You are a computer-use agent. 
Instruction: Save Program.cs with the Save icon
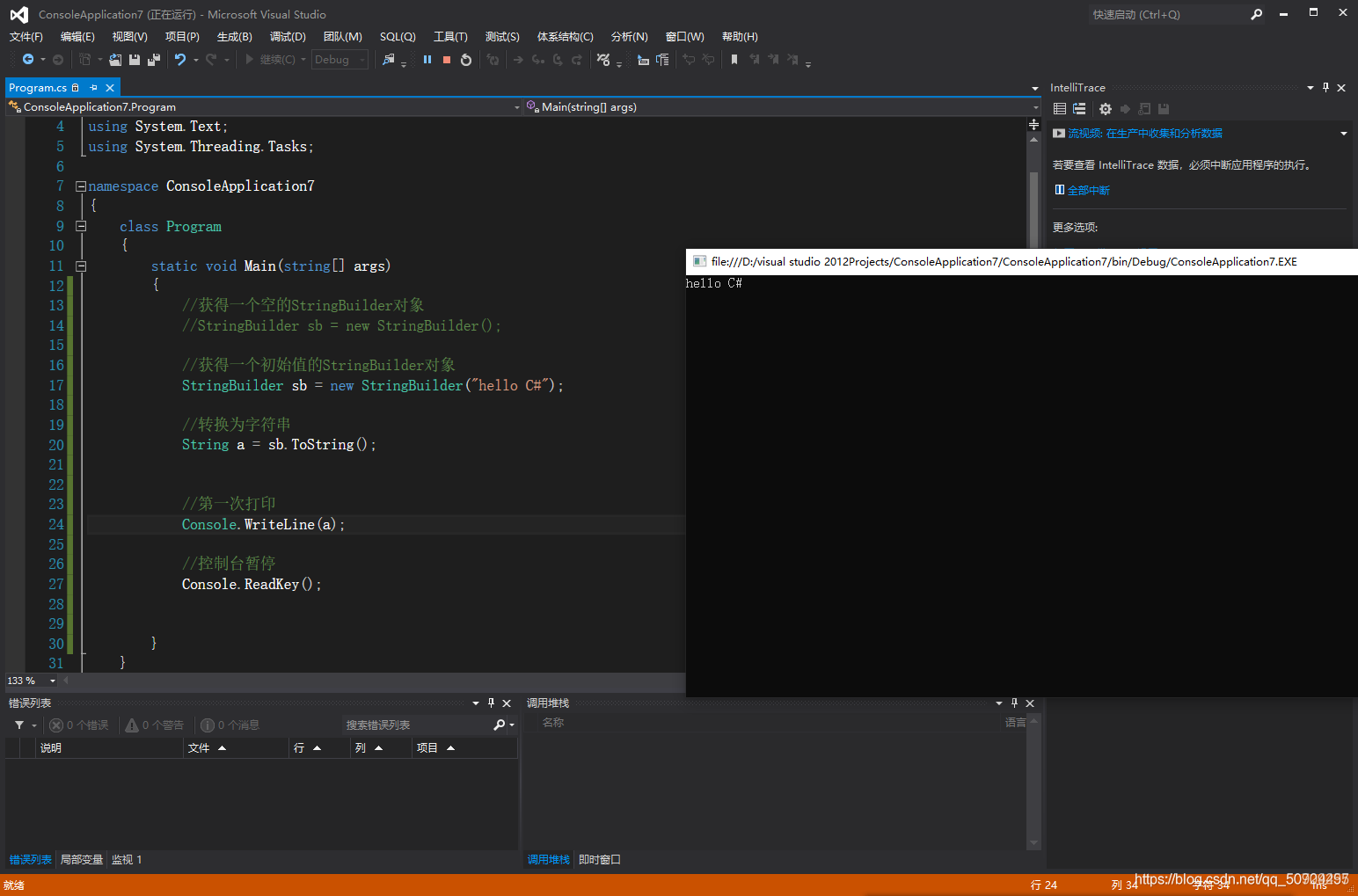point(135,60)
